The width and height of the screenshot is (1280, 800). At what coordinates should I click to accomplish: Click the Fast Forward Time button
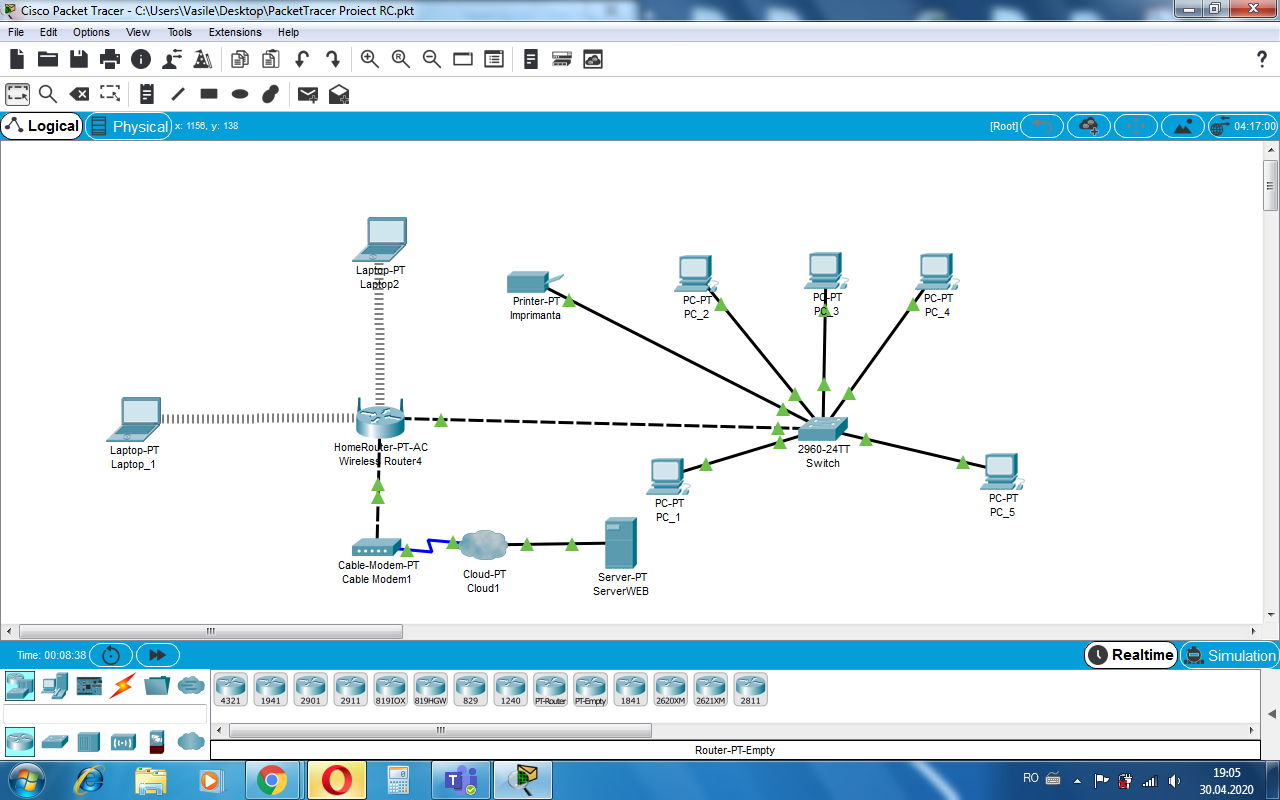pyautogui.click(x=158, y=655)
